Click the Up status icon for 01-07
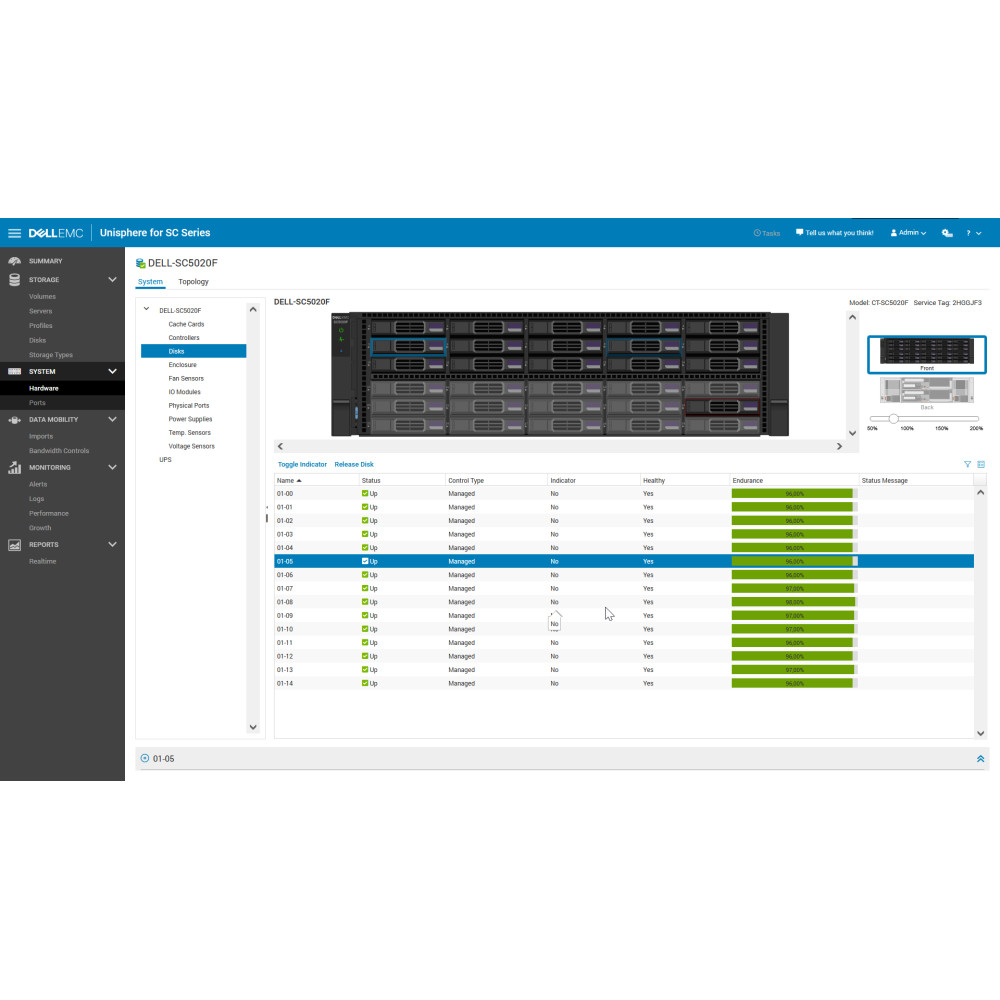Viewport: 1000px width, 1000px height. (365, 588)
